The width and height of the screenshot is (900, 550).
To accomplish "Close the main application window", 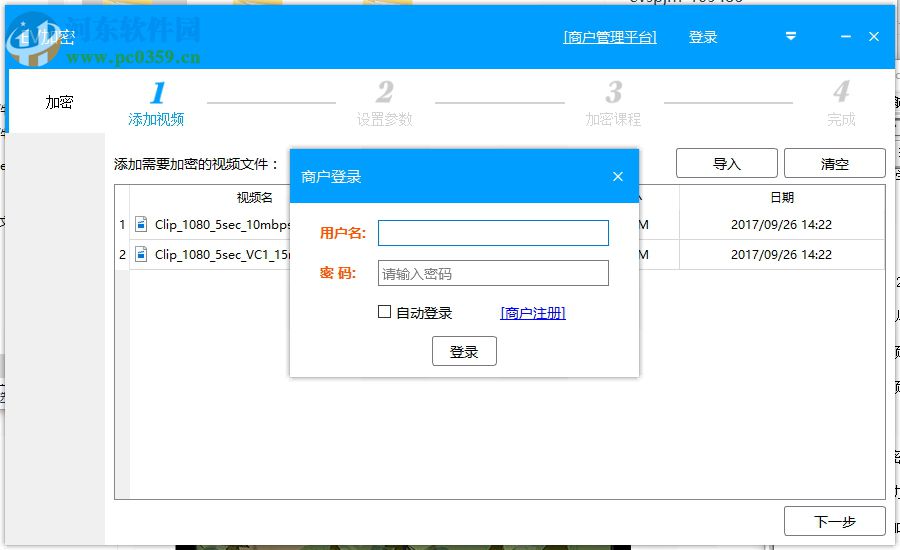I will (x=874, y=36).
